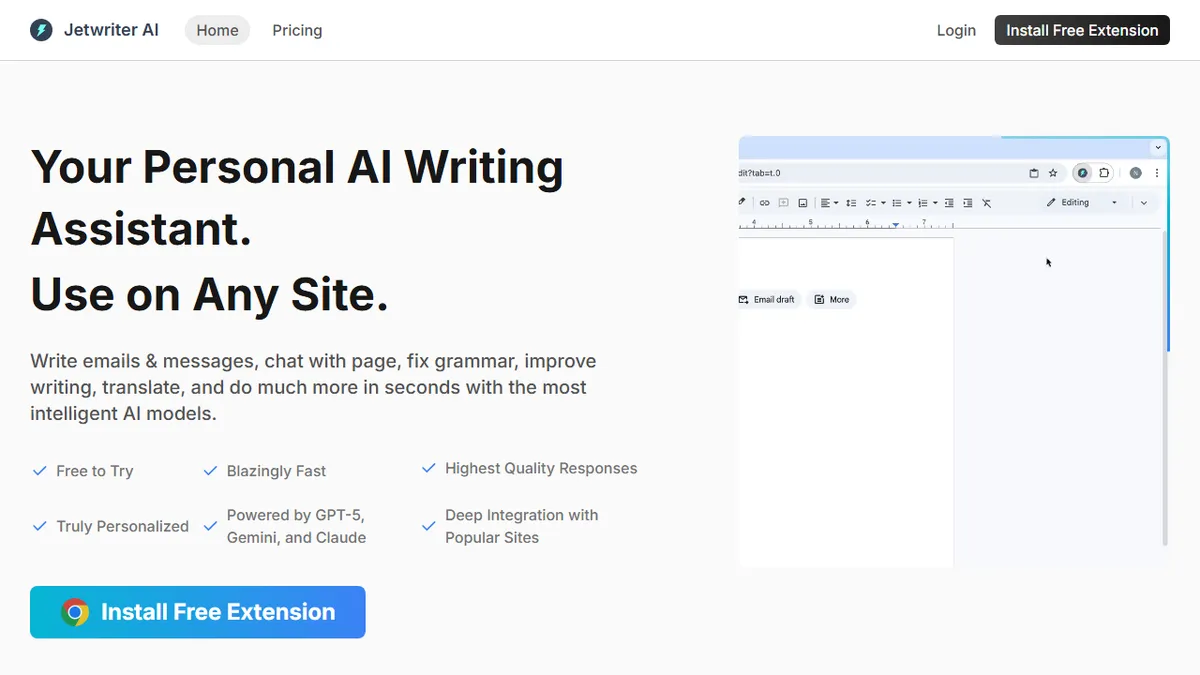Click the Jetwriter AI lightning logo icon
This screenshot has height=675, width=1200.
coord(41,30)
